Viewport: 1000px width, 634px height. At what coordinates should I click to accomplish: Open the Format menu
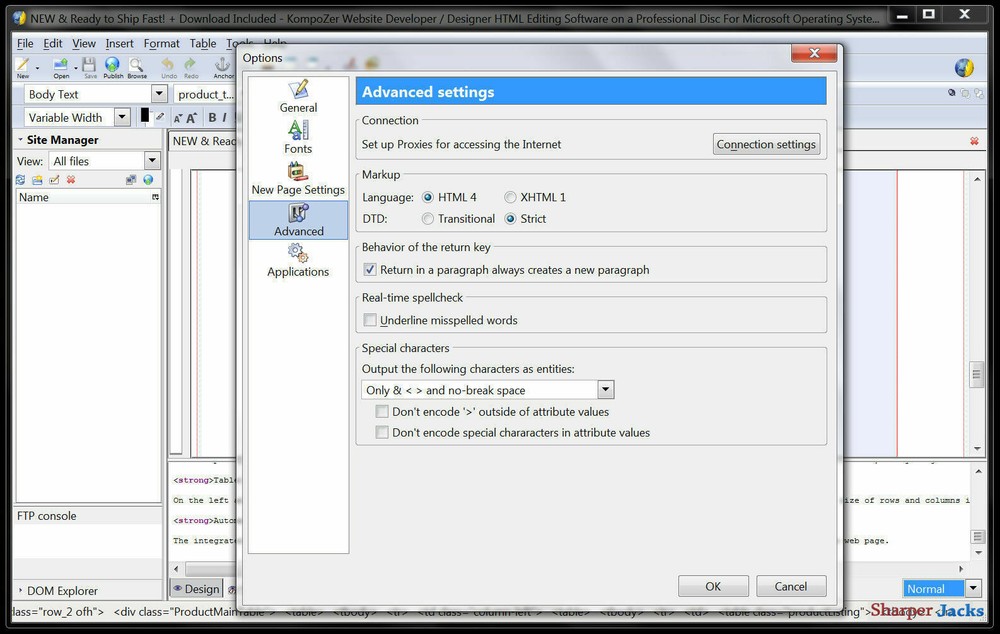point(161,43)
